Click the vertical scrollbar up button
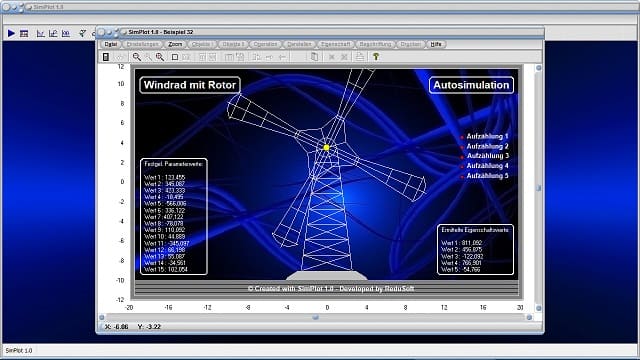Screen dimensions: 640x360 (538, 68)
